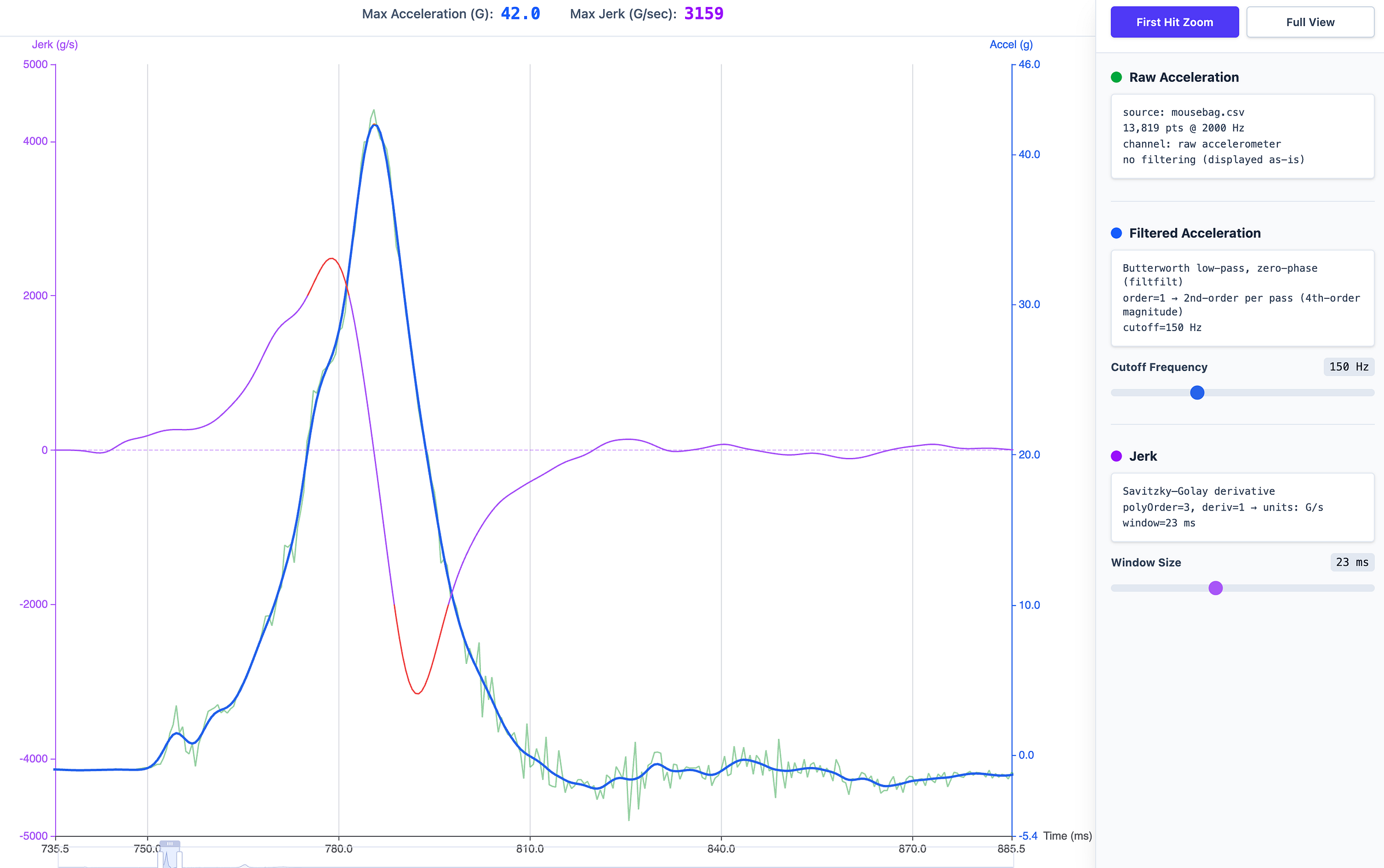Click the First Hit Zoom button
This screenshot has width=1384, height=868.
[1174, 22]
